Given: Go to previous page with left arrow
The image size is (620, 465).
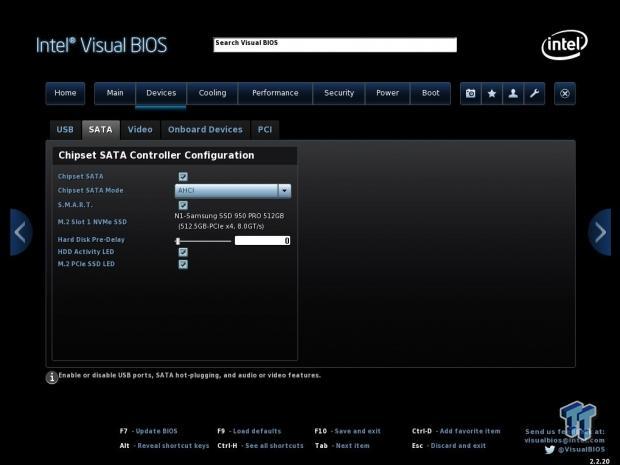Looking at the screenshot, I should point(21,232).
